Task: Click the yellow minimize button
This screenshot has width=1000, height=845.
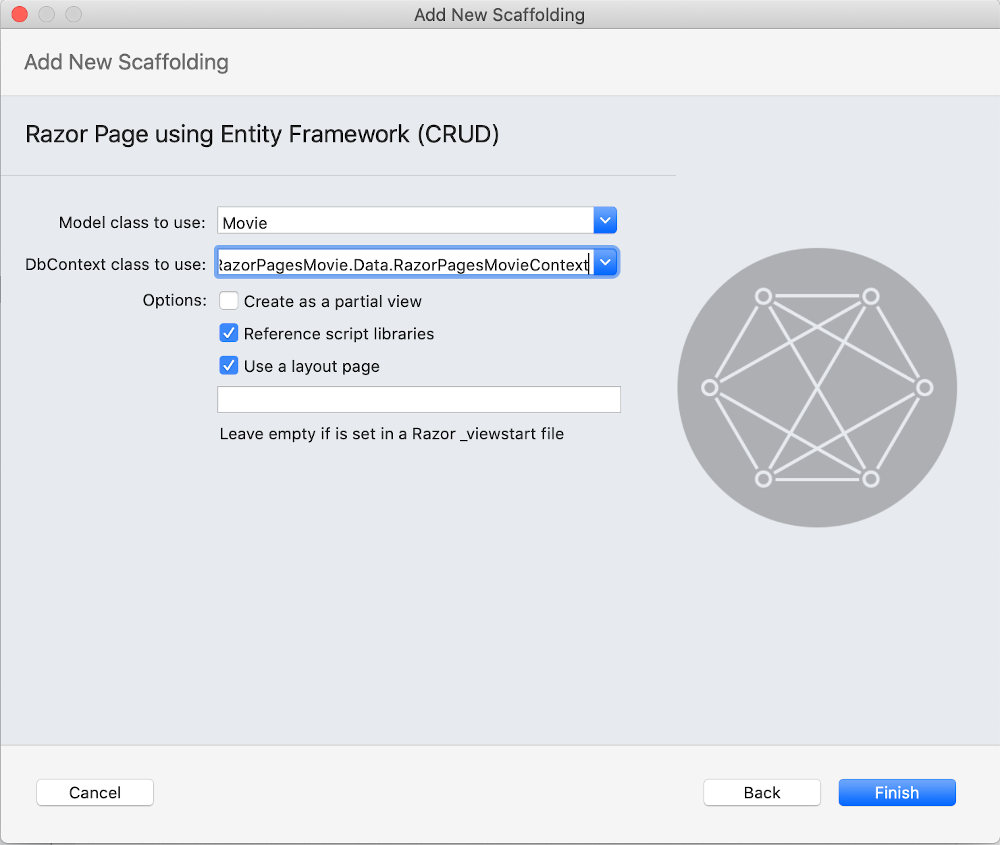Action: (45, 14)
